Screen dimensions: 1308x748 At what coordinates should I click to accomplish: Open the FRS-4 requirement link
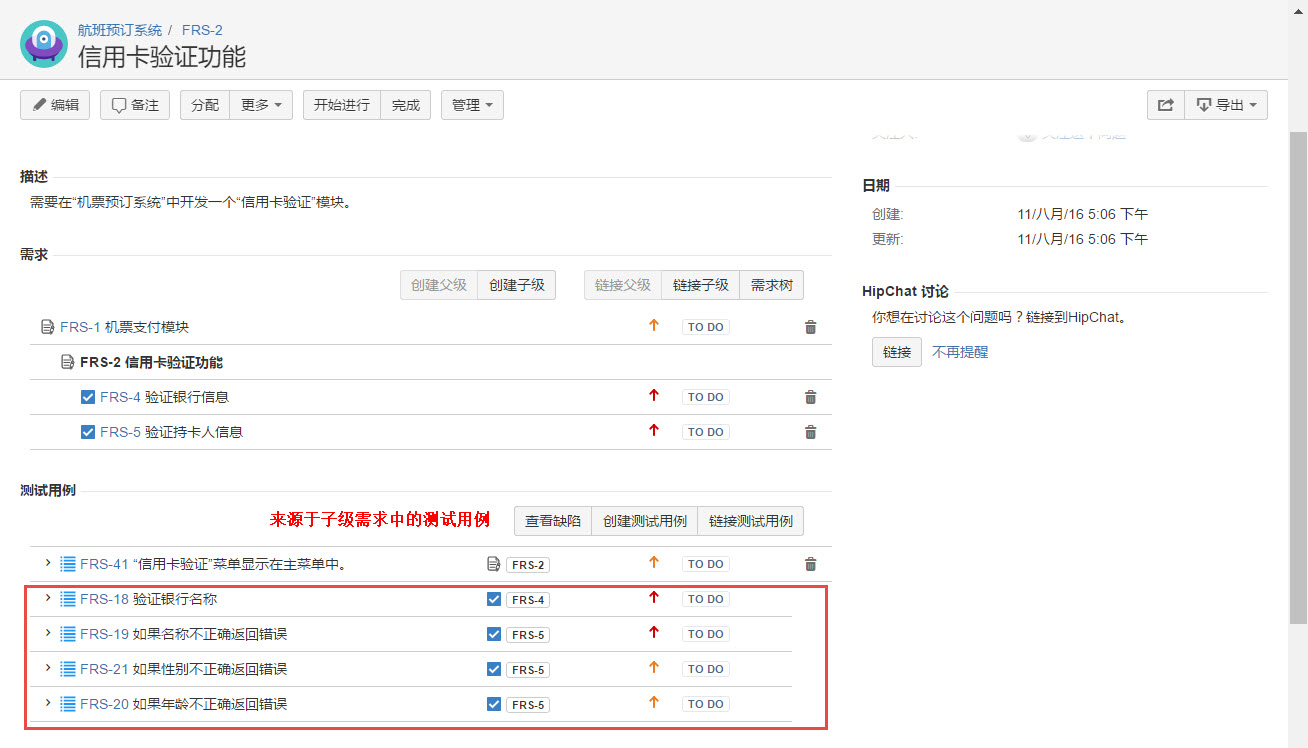(x=120, y=397)
